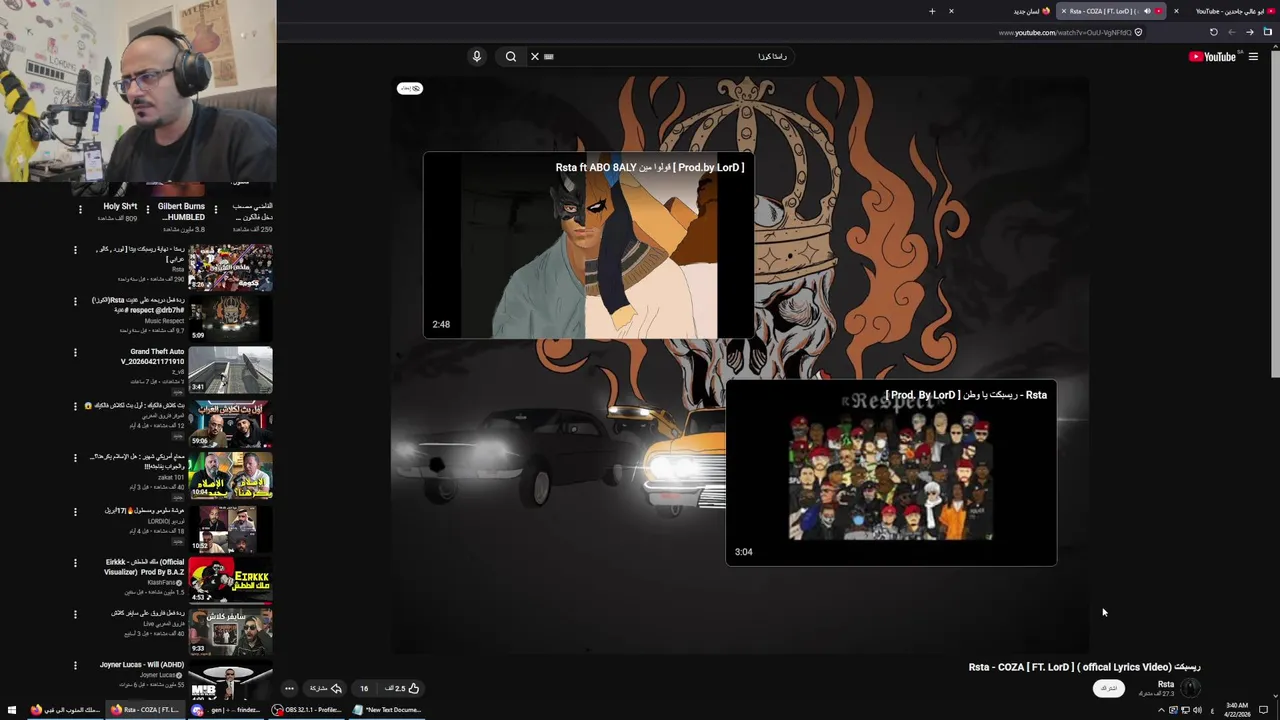This screenshot has width=1280, height=720.
Task: Open the 'Eirkkk' 4:53 video thumbnail
Action: click(231, 580)
